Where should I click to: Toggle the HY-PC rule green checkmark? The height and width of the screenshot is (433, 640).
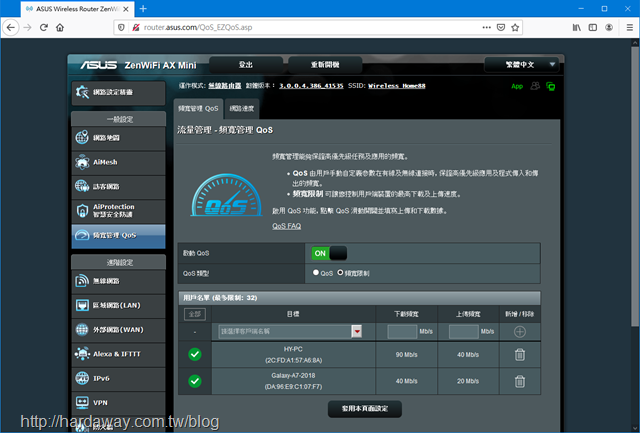point(195,354)
